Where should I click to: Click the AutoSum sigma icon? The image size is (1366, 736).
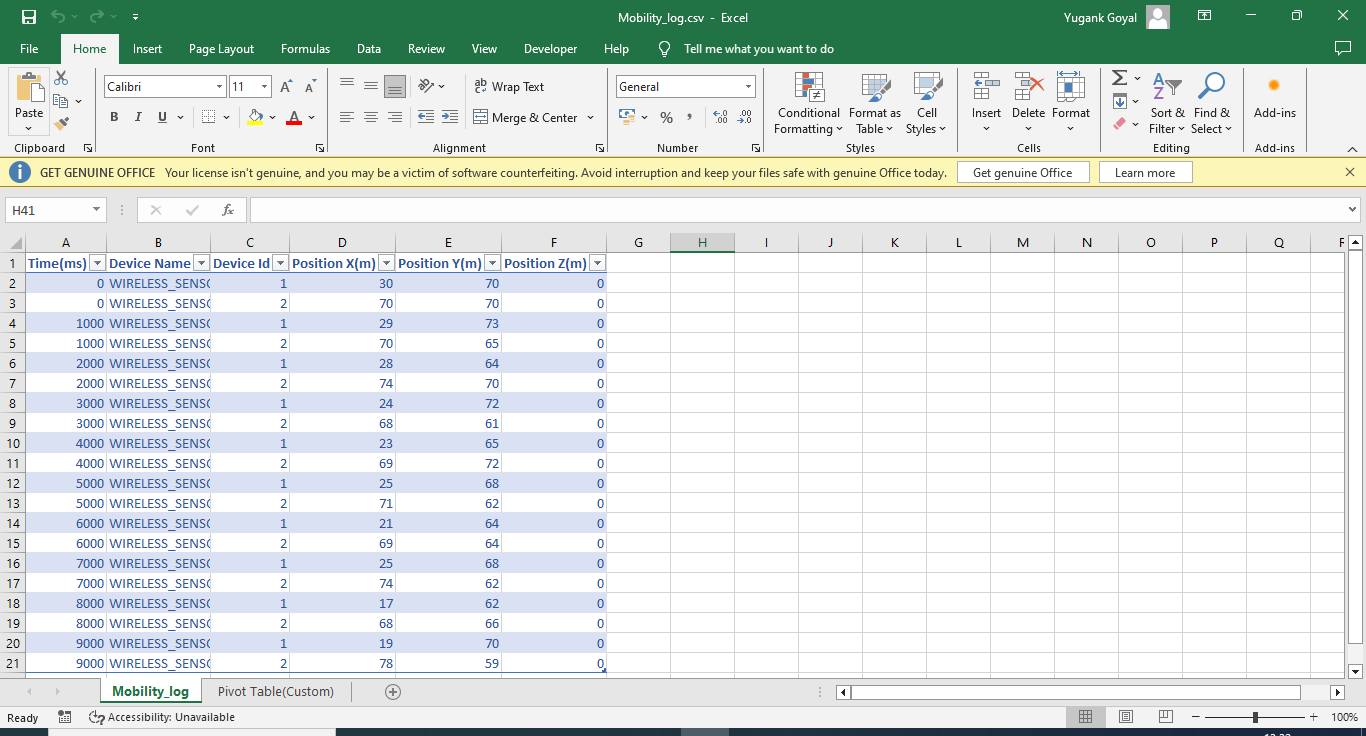(1120, 78)
